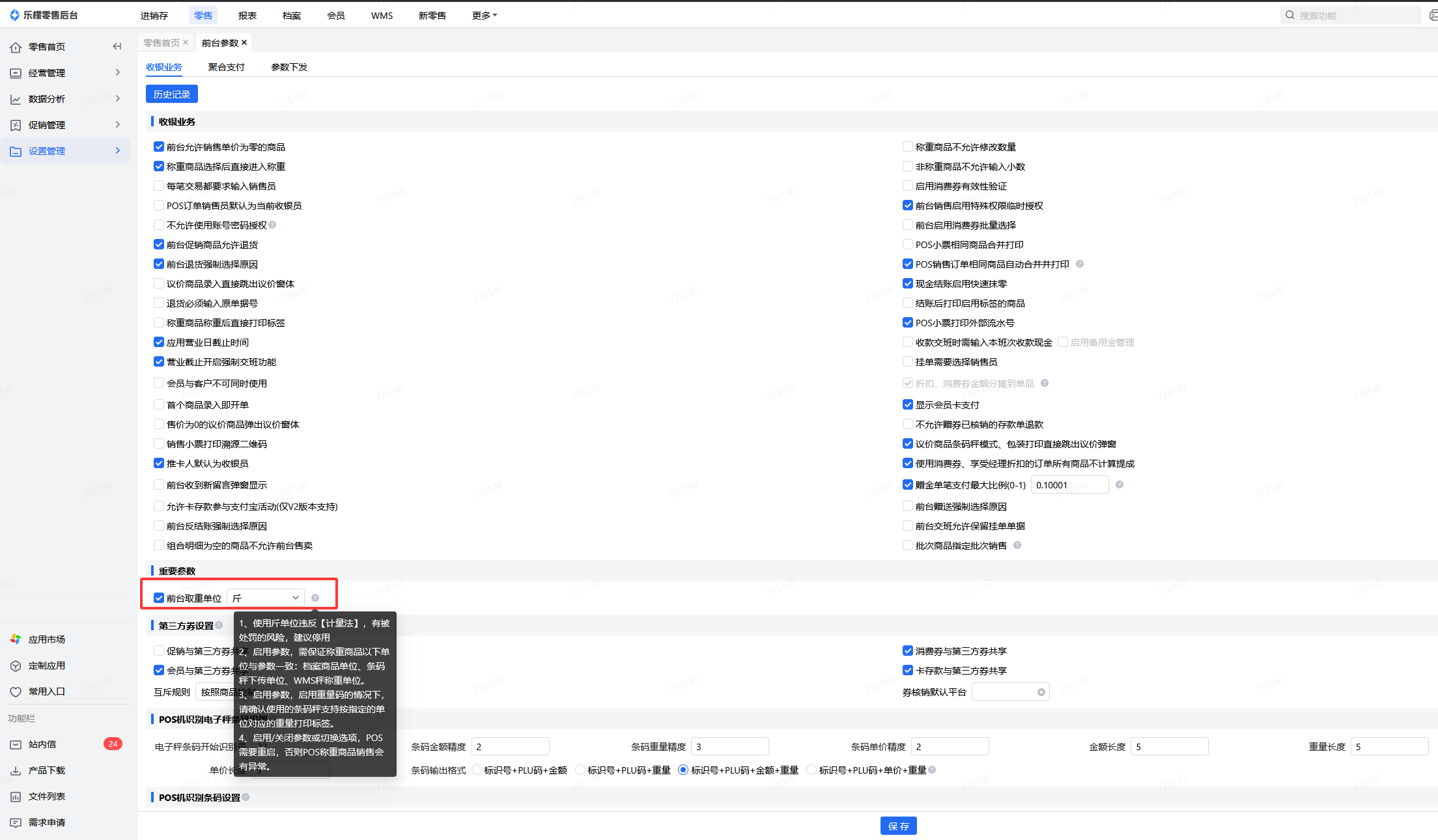Click the 历史记录 button
Viewport: 1438px width, 840px height.
(172, 94)
